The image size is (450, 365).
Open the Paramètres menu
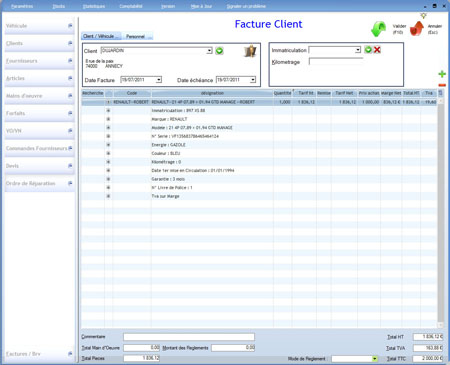pyautogui.click(x=22, y=6)
